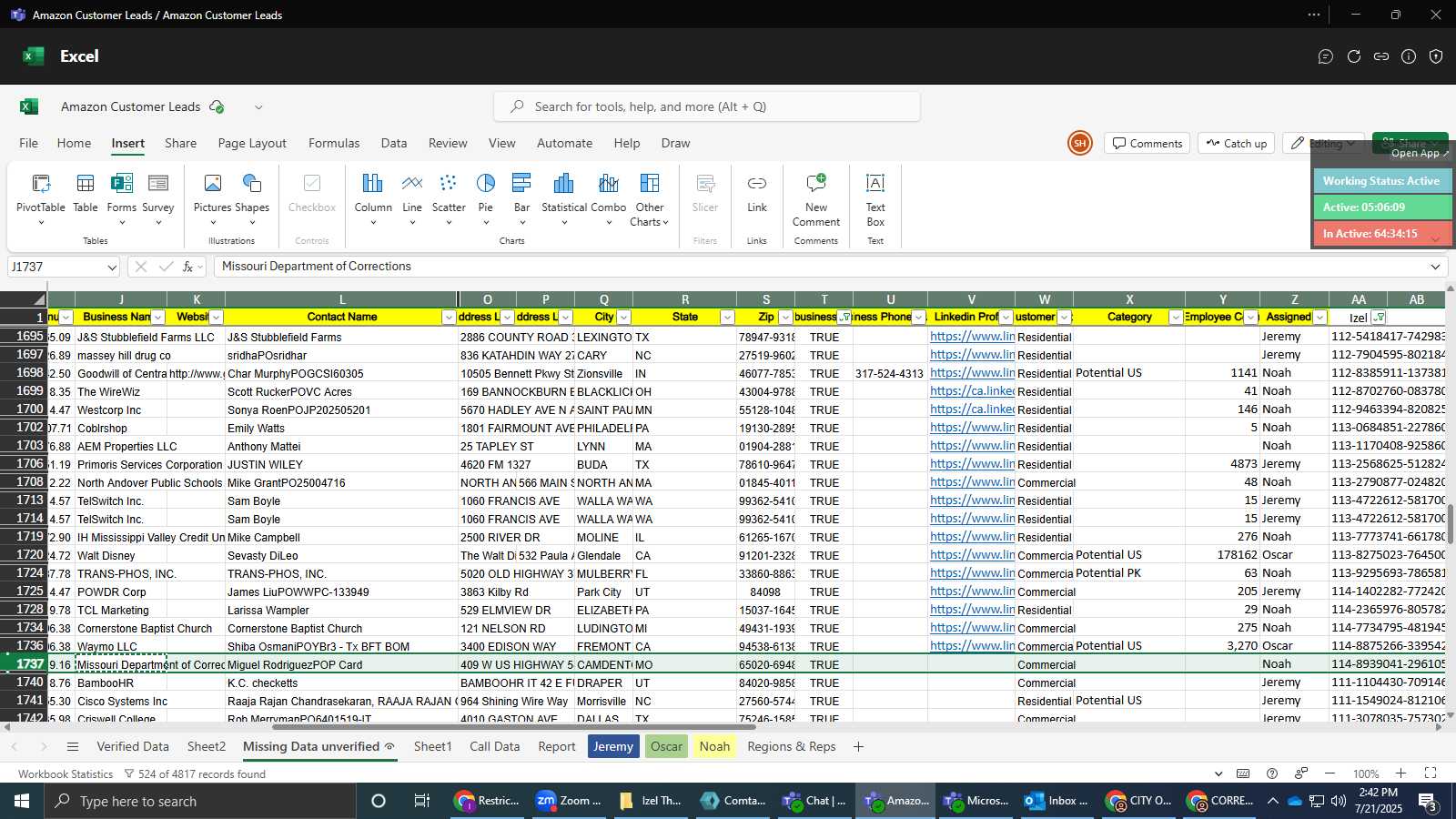Viewport: 1456px width, 819px height.
Task: Click the refresh icon in the title bar
Action: pos(1354,56)
